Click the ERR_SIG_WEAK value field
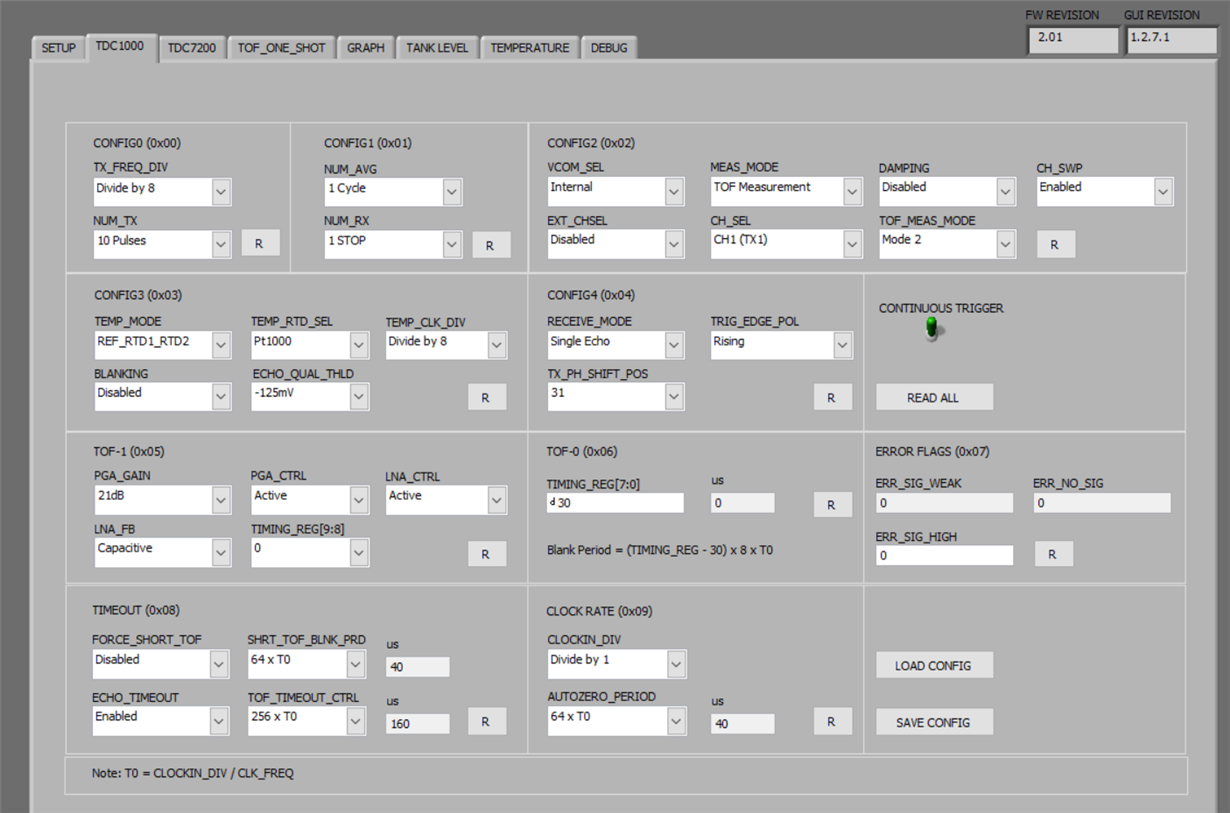 [x=944, y=503]
